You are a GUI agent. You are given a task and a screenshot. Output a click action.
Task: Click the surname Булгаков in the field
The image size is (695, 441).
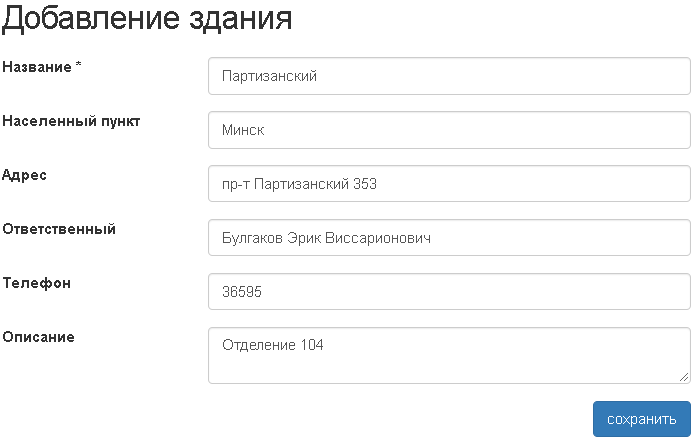click(254, 238)
